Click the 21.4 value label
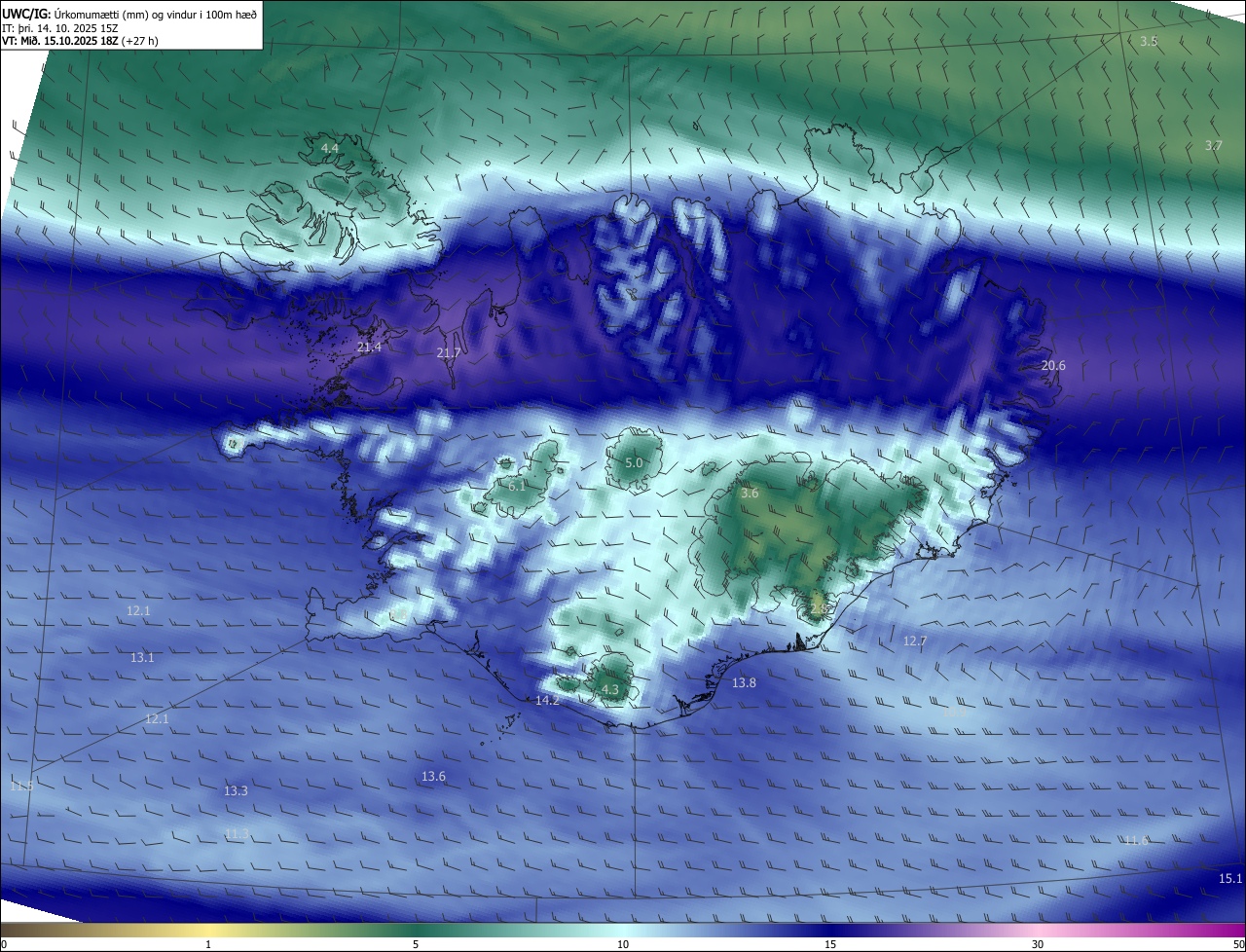This screenshot has height=952, width=1246. (369, 347)
